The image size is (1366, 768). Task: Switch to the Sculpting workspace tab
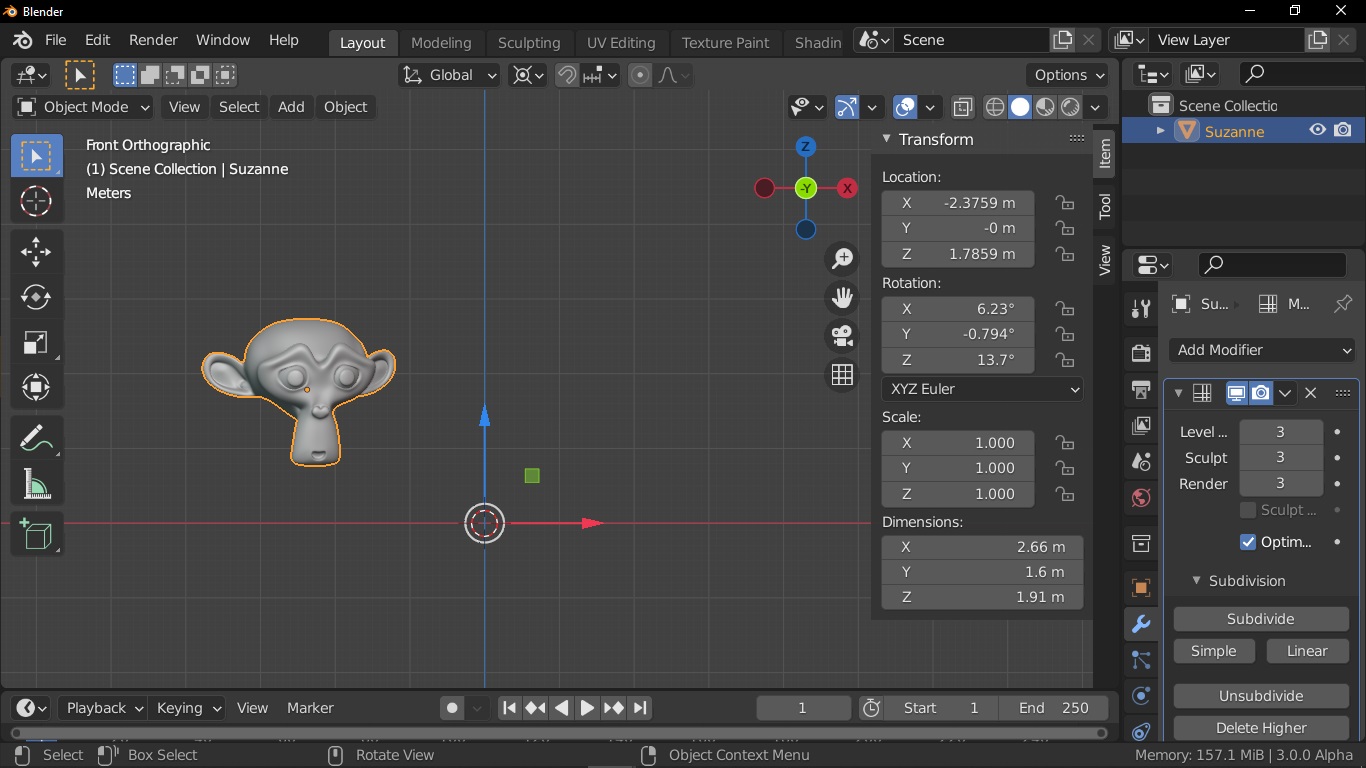point(529,42)
